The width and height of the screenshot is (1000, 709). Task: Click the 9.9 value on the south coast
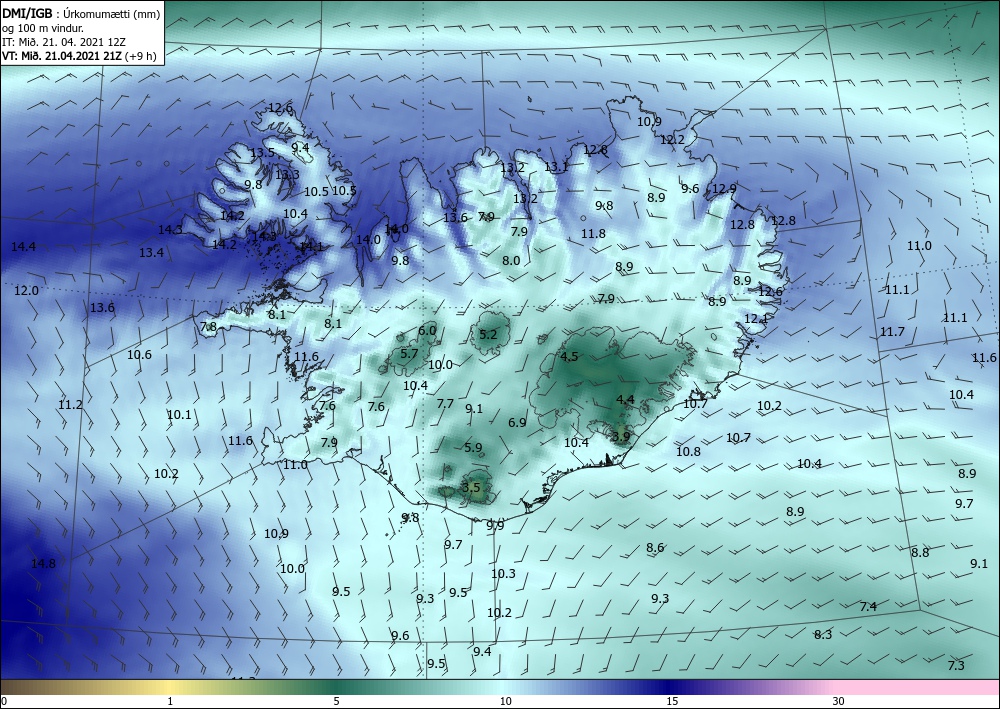pyautogui.click(x=495, y=526)
